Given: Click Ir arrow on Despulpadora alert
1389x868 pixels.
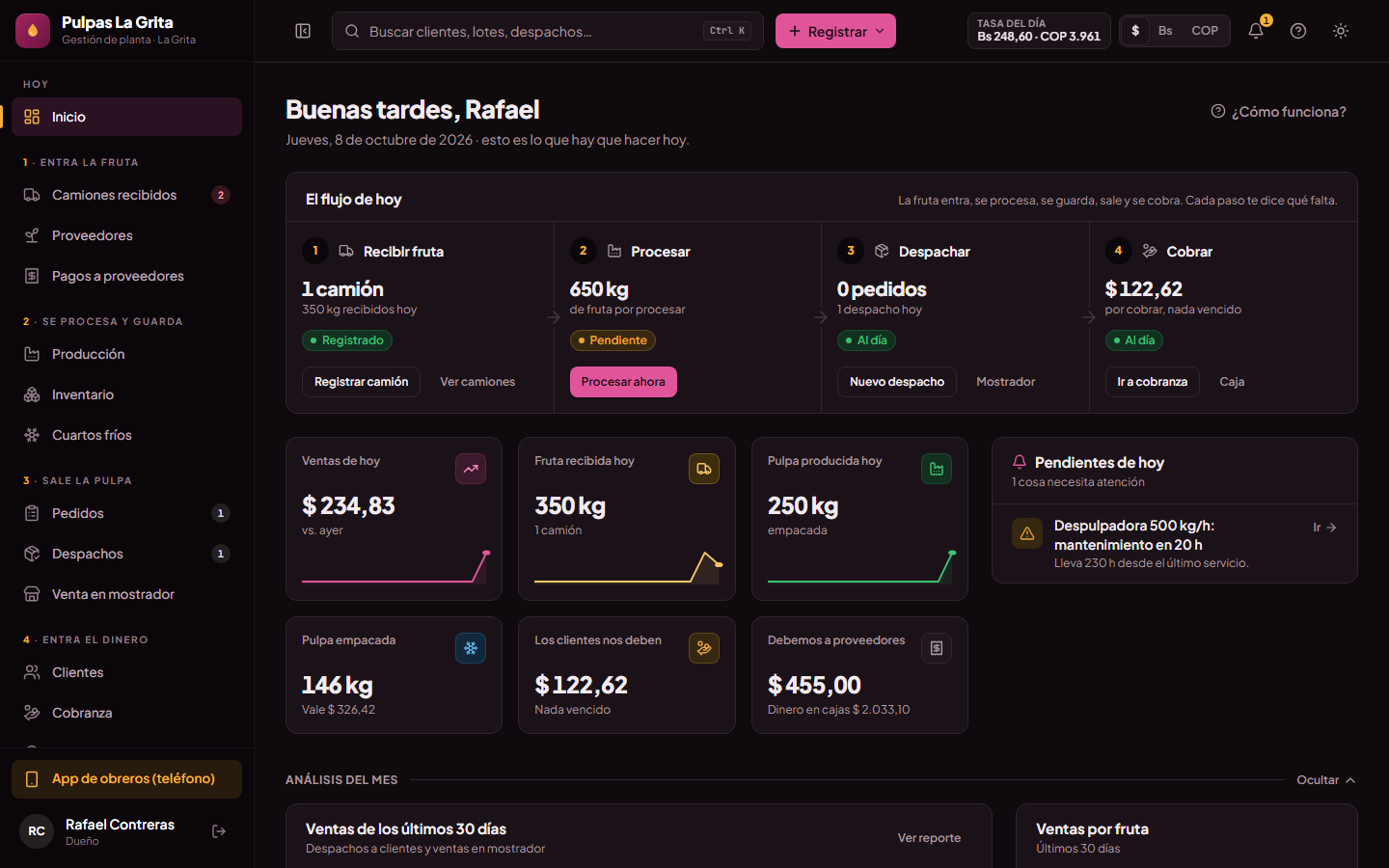Looking at the screenshot, I should 1324,528.
